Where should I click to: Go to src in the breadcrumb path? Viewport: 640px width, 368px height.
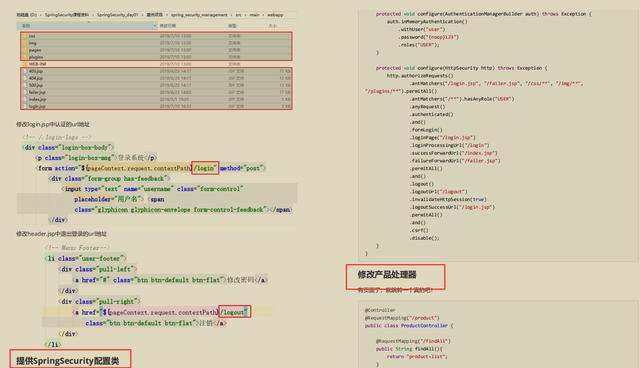pyautogui.click(x=238, y=15)
